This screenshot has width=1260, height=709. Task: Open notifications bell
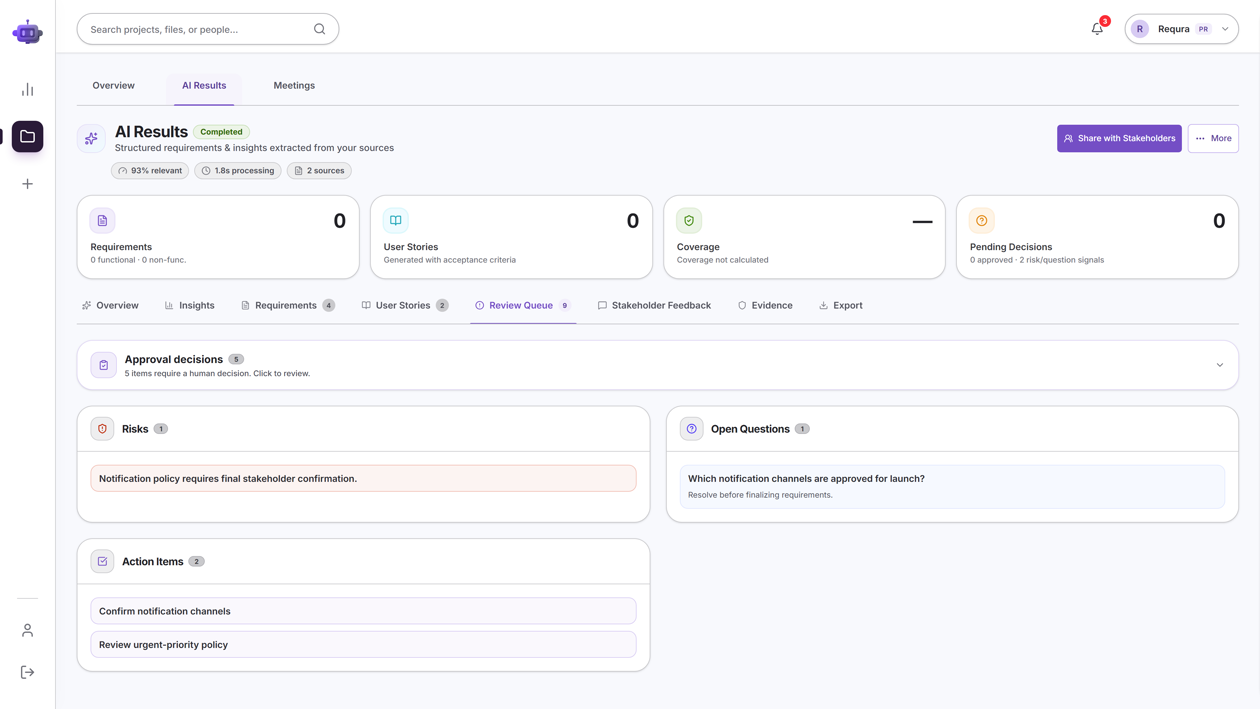[1097, 29]
